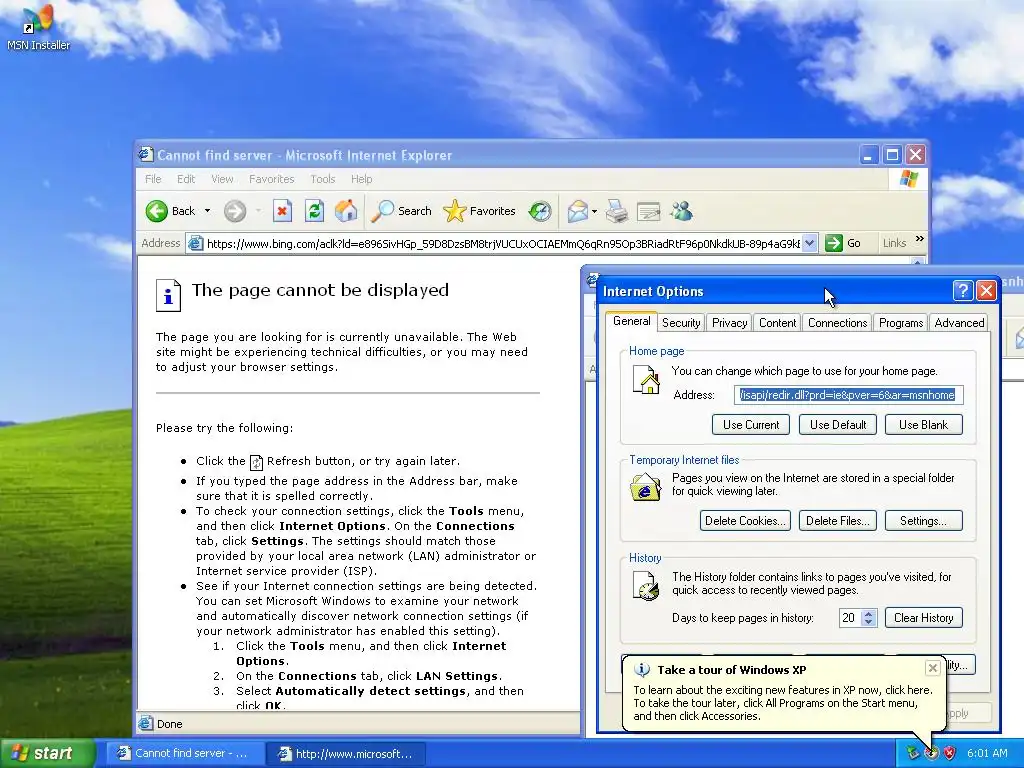This screenshot has width=1024, height=768.
Task: Select the General tab in Internet Options
Action: (632, 321)
